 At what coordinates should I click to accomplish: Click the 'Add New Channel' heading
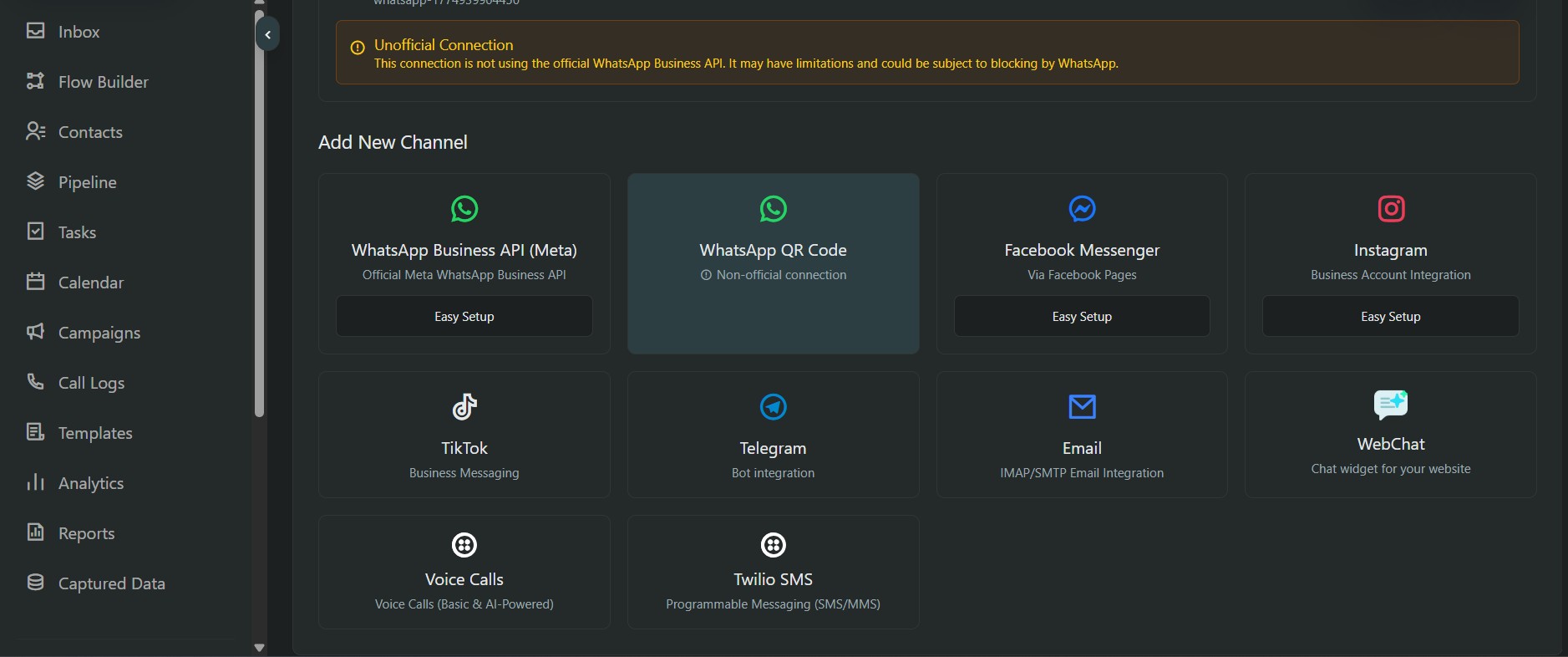[393, 142]
